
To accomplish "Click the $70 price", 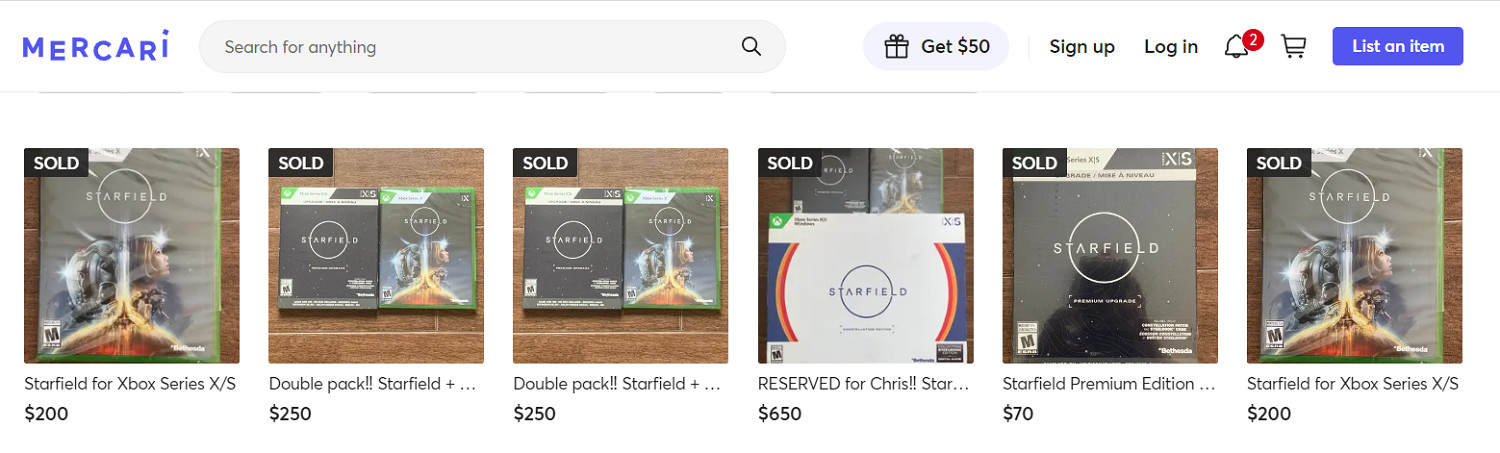I will click(1018, 414).
